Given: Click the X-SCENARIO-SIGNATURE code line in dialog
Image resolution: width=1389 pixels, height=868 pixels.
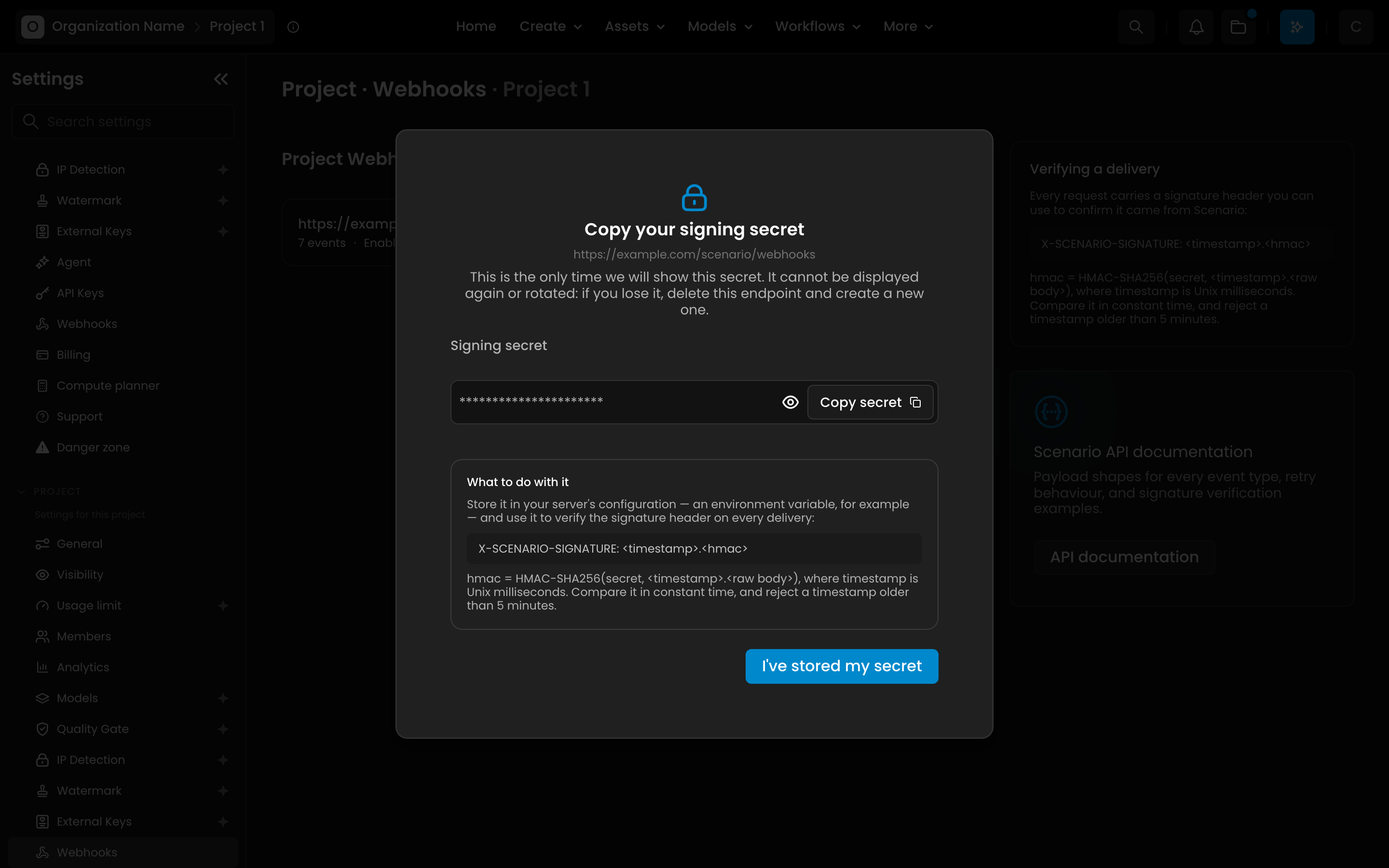Looking at the screenshot, I should click(694, 549).
